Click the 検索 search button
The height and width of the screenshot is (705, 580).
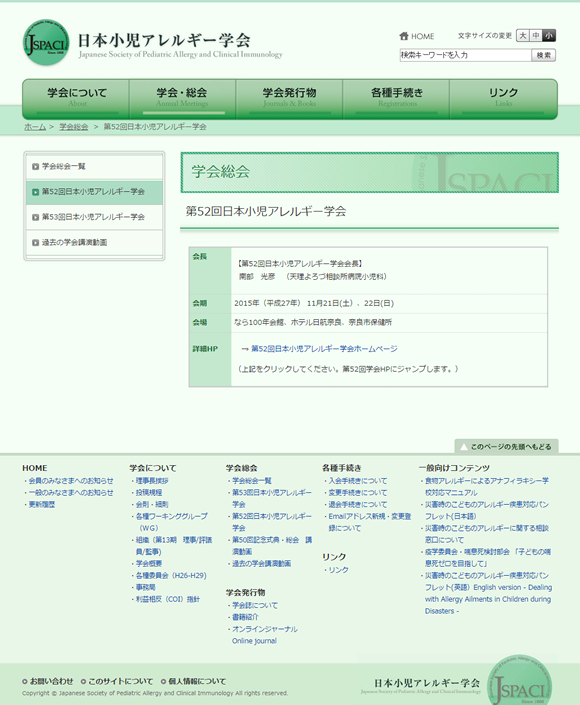(x=544, y=55)
